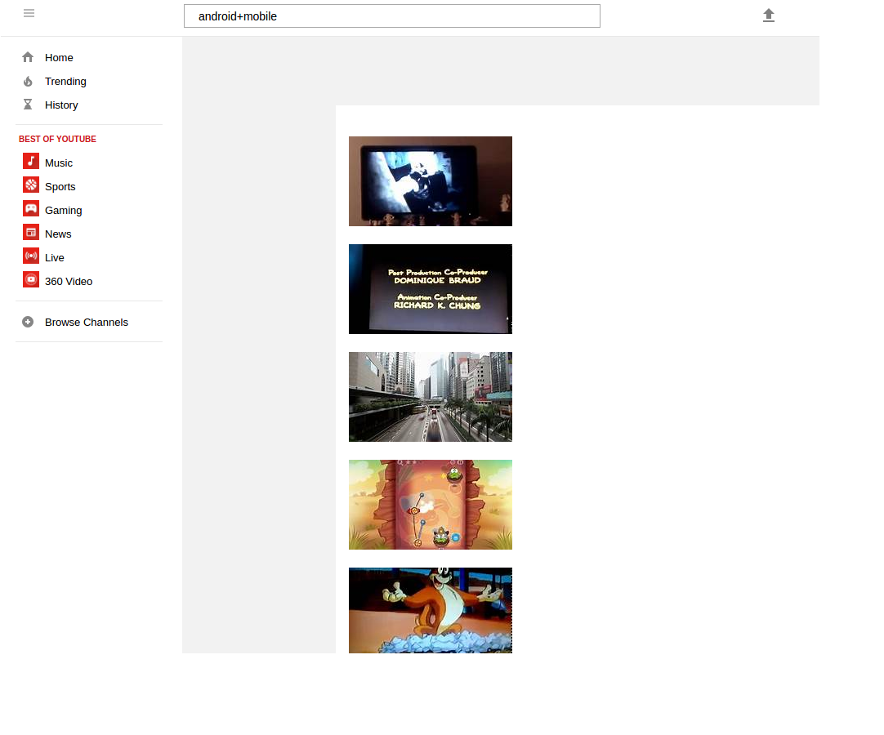Select News under Best of YouTube
Viewport: 884px width, 735px height.
click(58, 234)
